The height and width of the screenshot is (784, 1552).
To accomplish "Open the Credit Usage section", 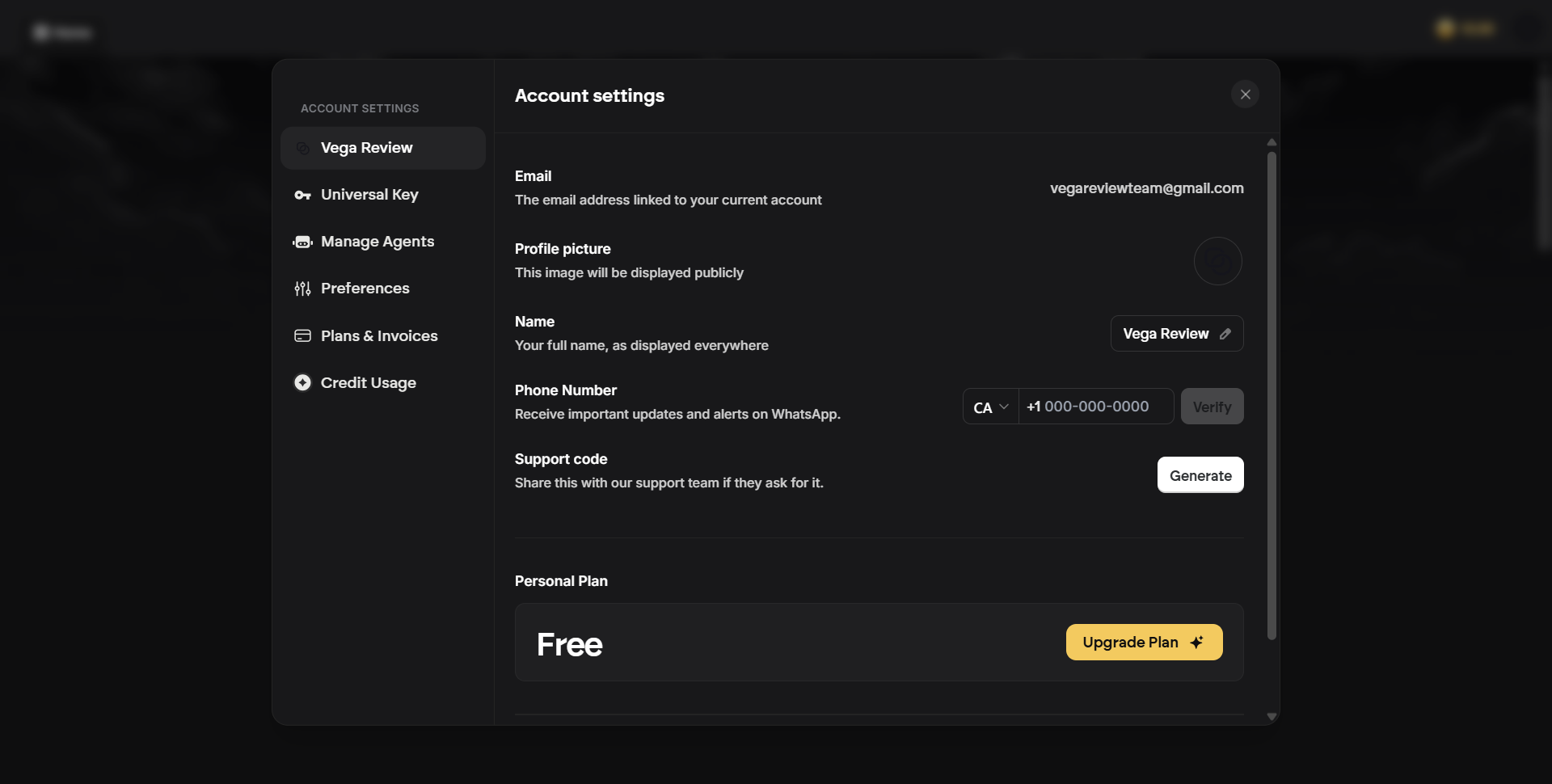I will [382, 382].
